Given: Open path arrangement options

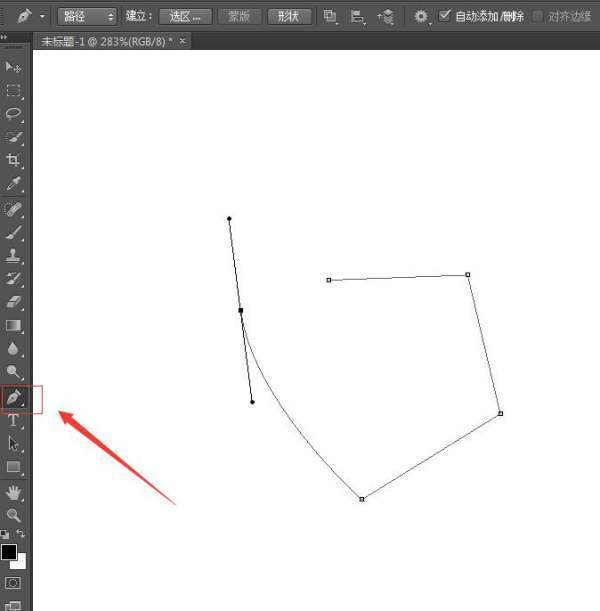Looking at the screenshot, I should pyautogui.click(x=386, y=16).
